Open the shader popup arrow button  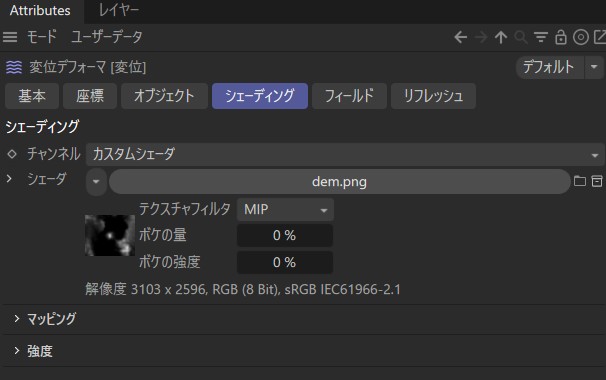tap(96, 181)
